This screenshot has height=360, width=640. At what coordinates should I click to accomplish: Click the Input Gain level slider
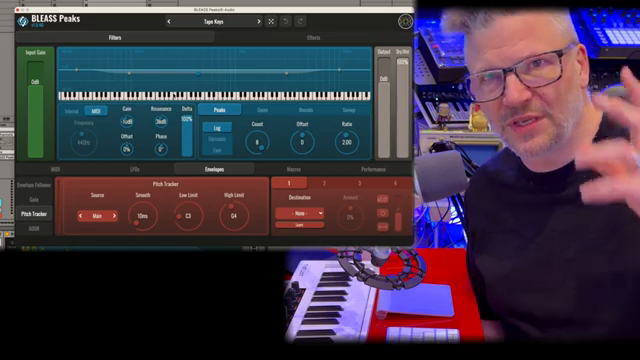click(x=36, y=109)
